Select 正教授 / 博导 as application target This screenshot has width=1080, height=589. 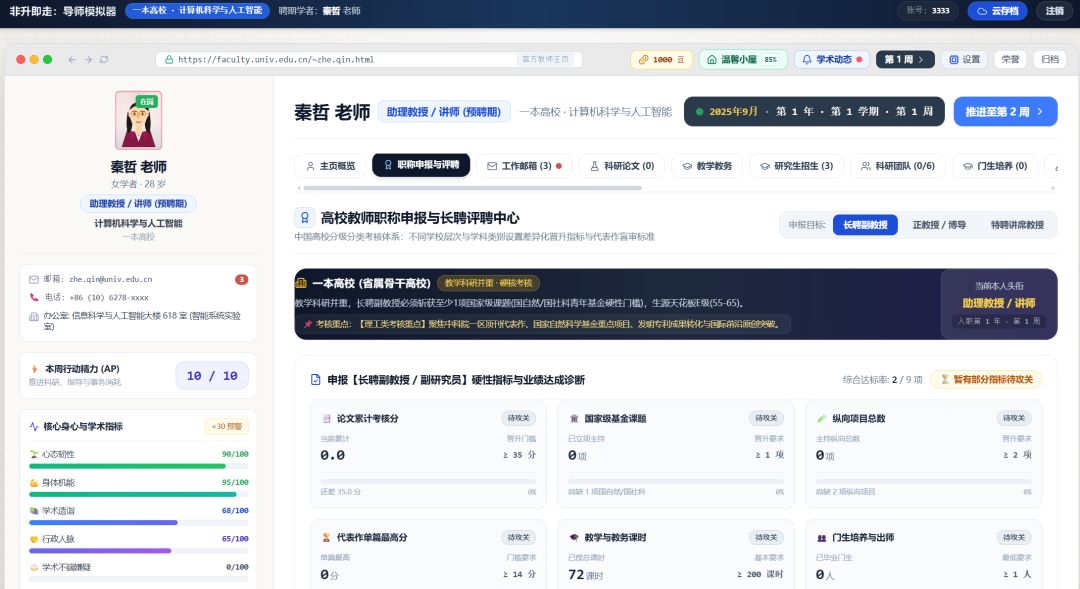(x=939, y=225)
